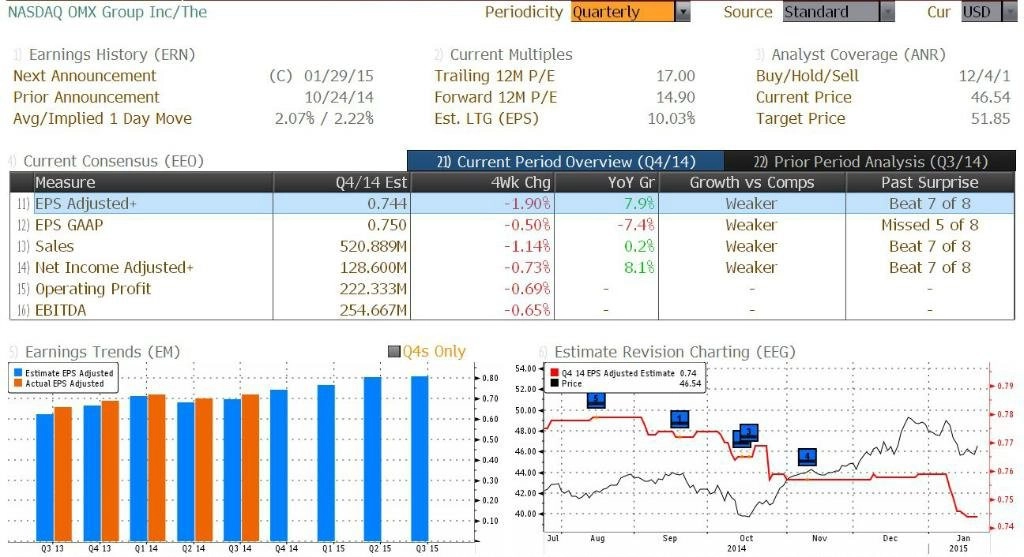
Task: Click the red Q4 14 EPS estimate legend icon
Action: tap(555, 372)
